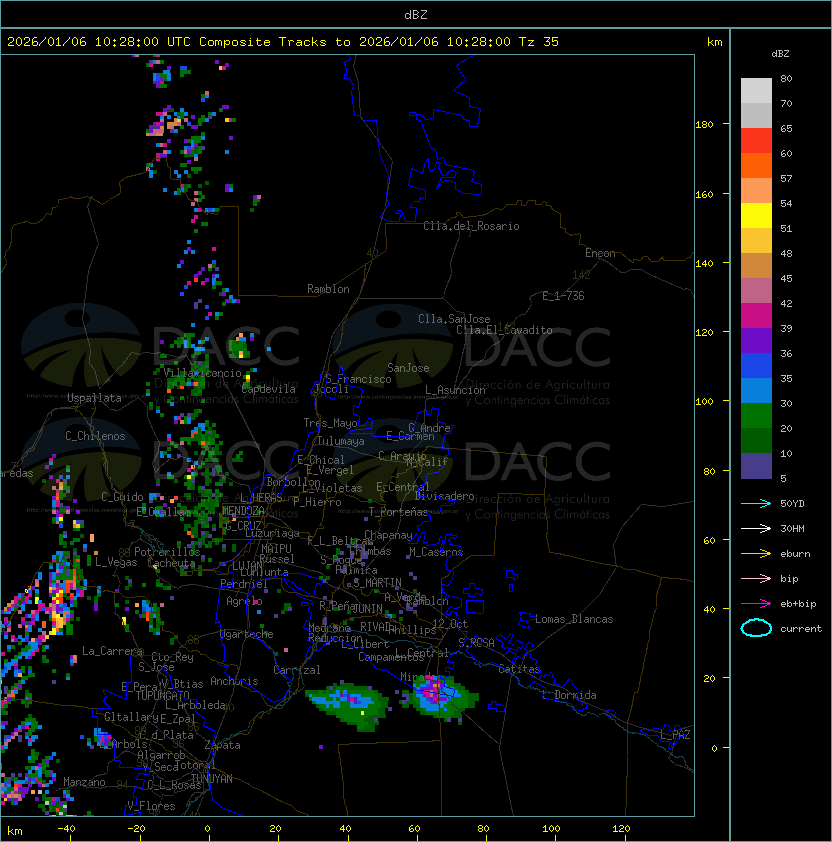This screenshot has height=842, width=832.
Task: Click the 'Tres_Mayo' place label
Action: tap(330, 423)
